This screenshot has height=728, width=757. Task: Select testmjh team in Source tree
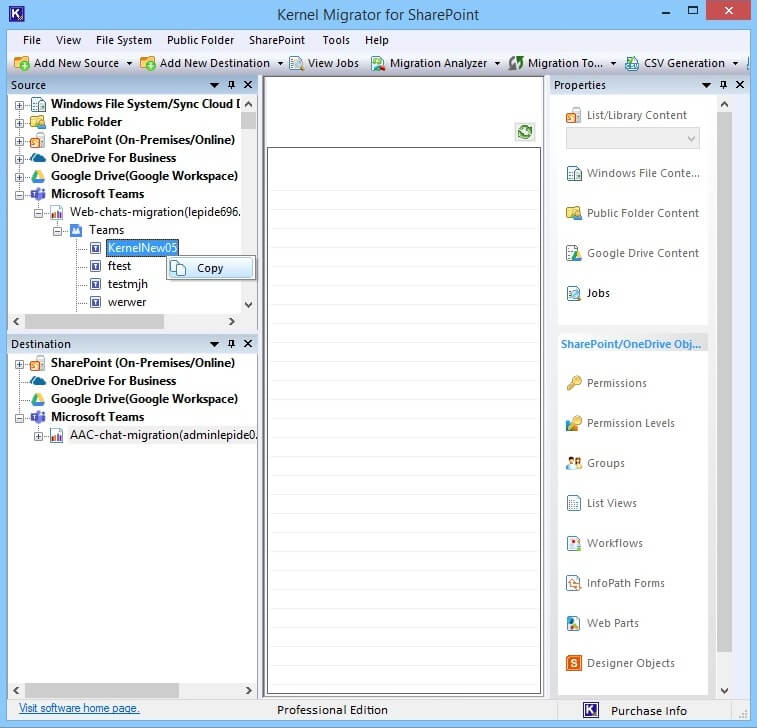click(x=127, y=284)
